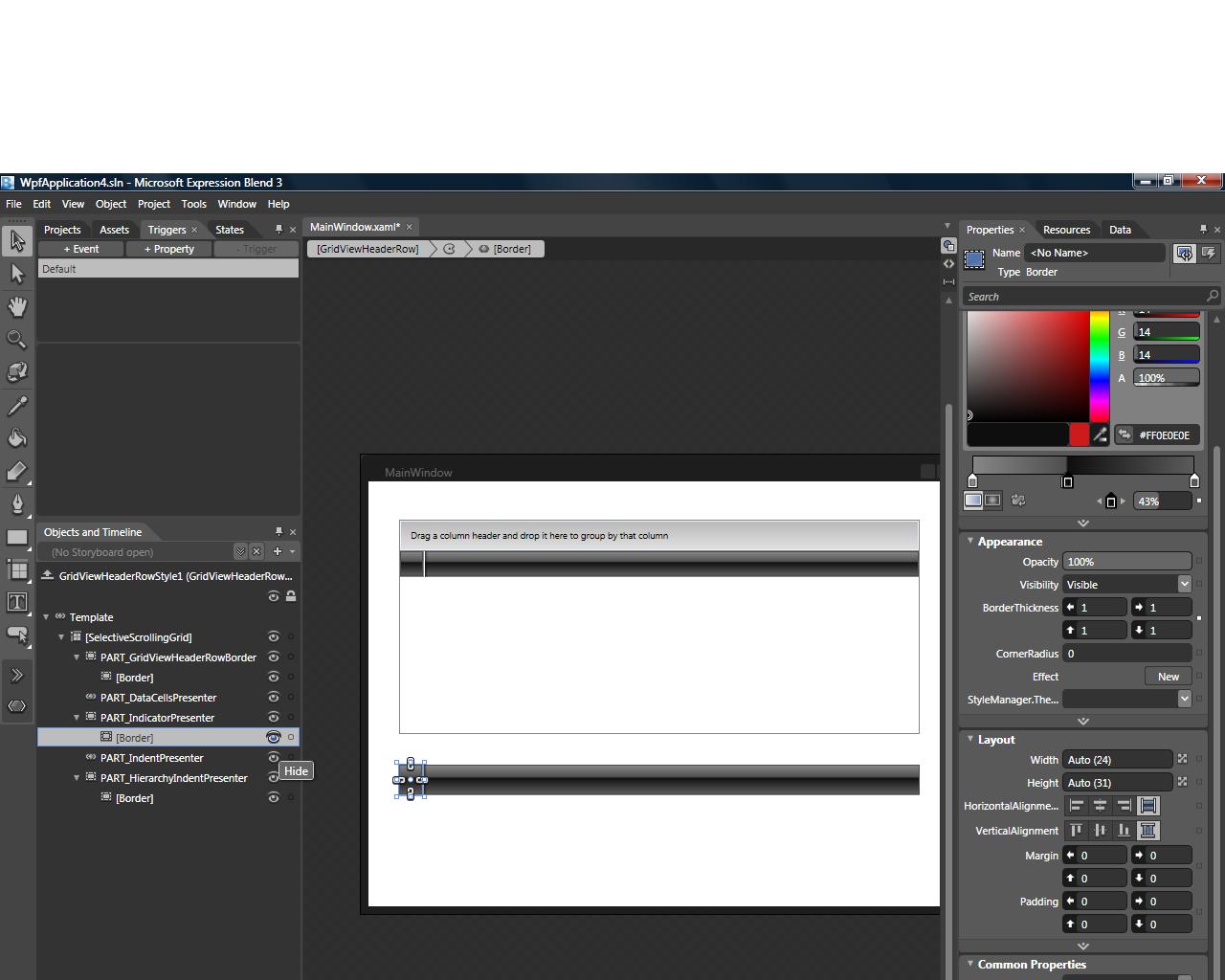Select the radial gradient type button

click(992, 501)
